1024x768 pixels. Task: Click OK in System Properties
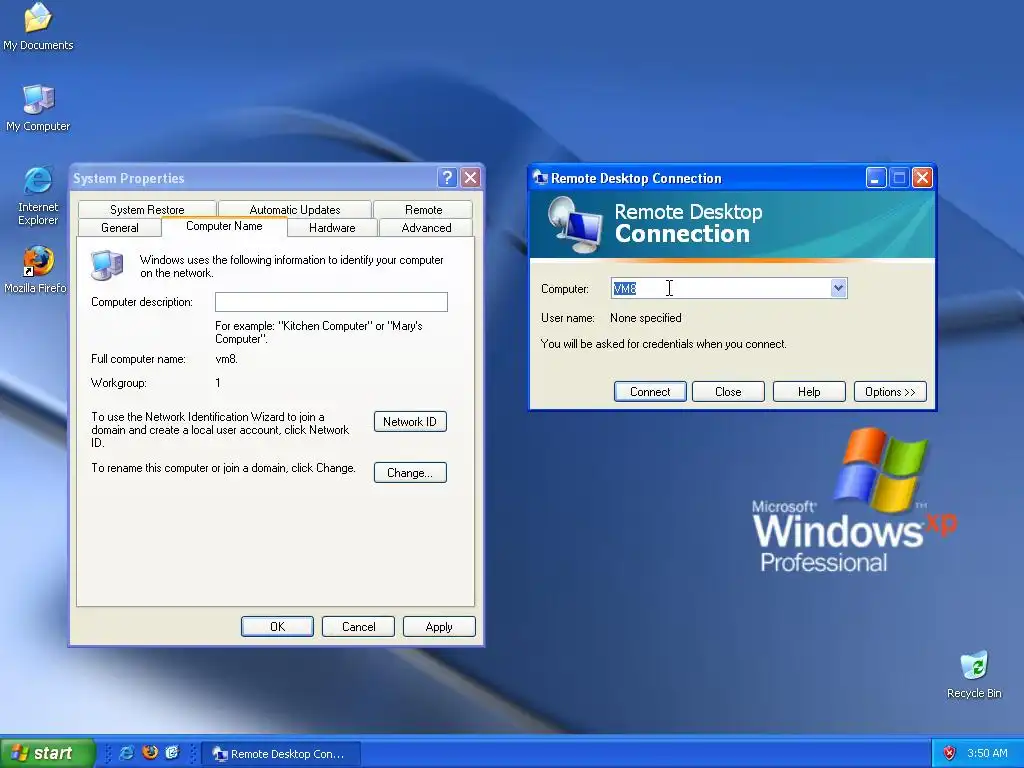(x=278, y=626)
